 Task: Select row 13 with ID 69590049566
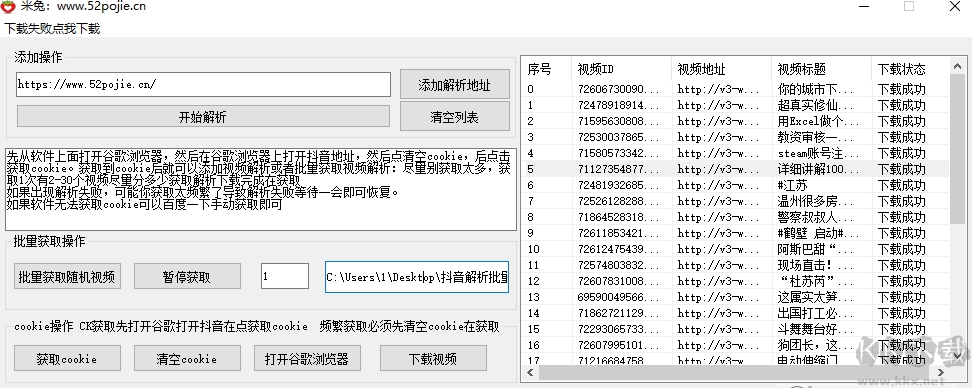coord(735,297)
